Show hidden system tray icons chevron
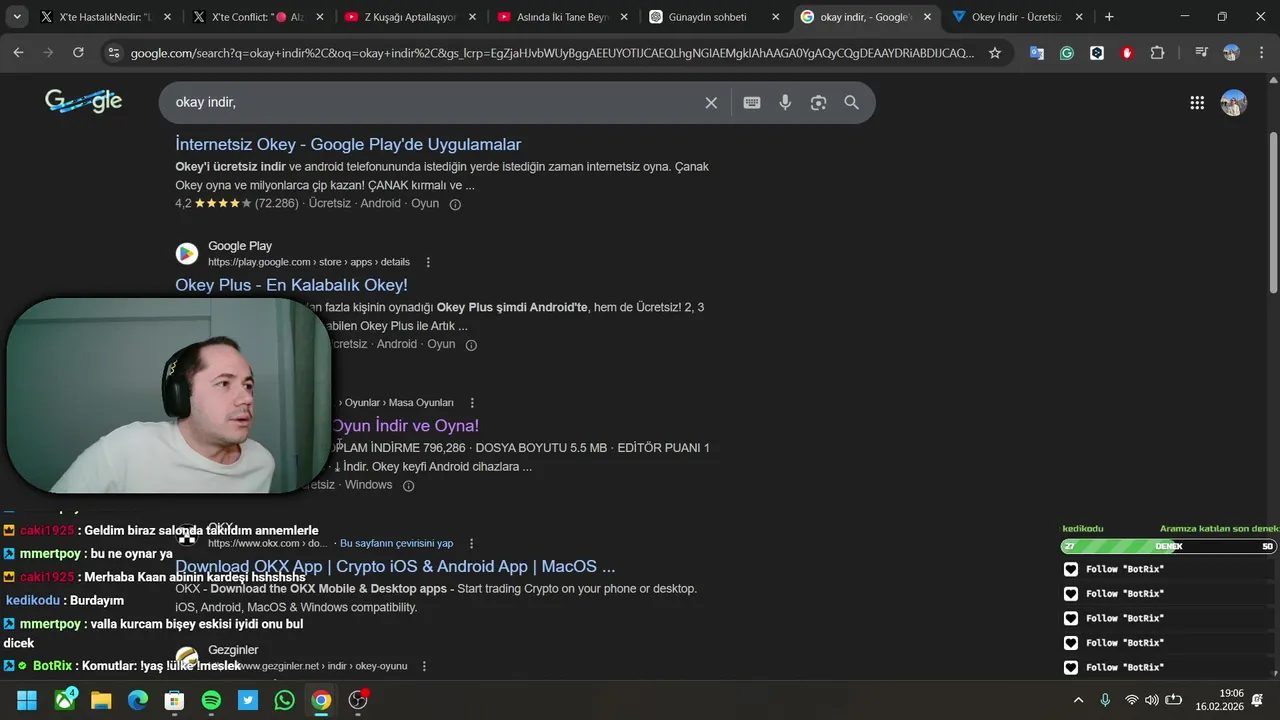This screenshot has height=720, width=1280. point(1078,700)
